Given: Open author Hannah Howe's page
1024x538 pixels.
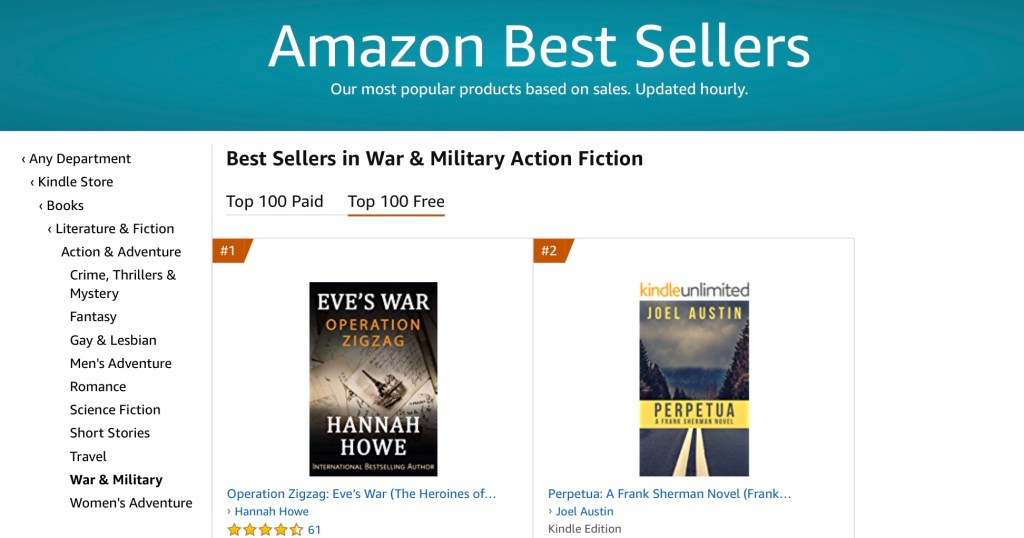Looking at the screenshot, I should pyautogui.click(x=272, y=512).
